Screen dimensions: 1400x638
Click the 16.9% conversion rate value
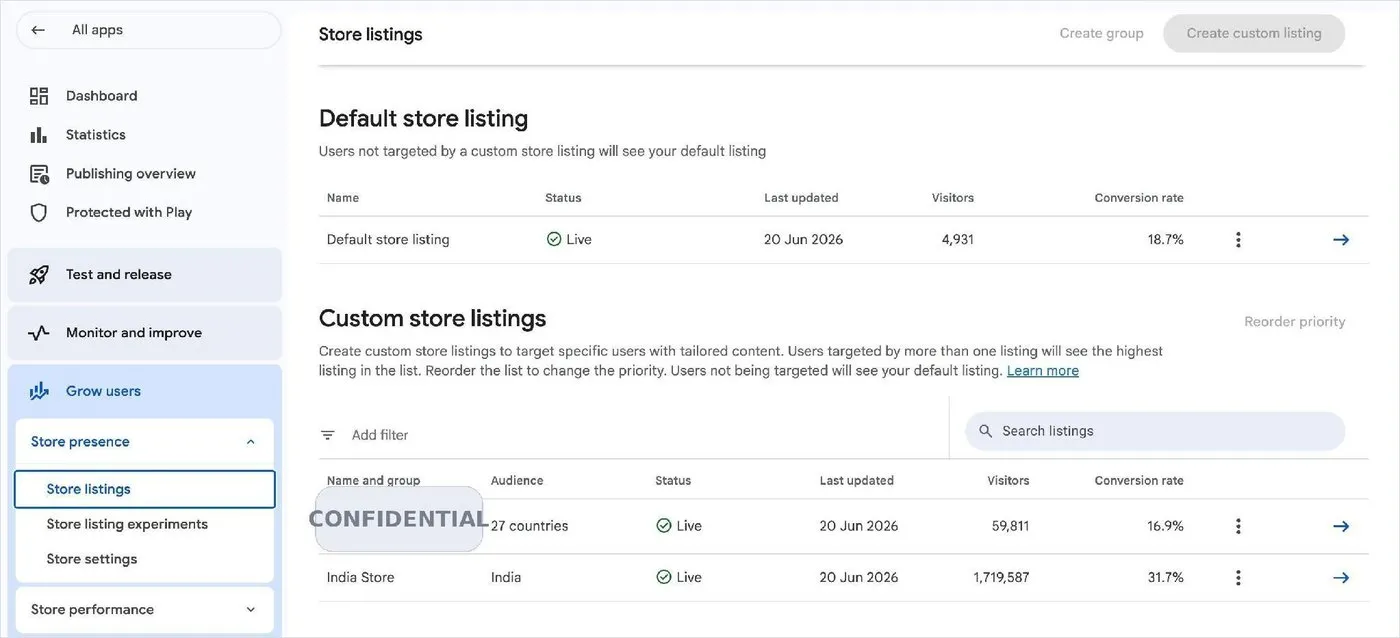click(x=1165, y=526)
